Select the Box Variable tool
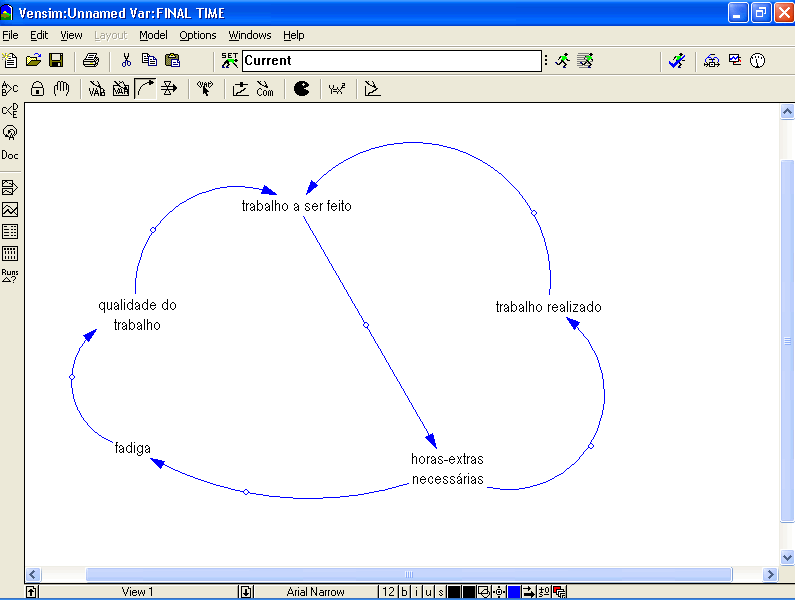This screenshot has height=601, width=795. coord(121,89)
